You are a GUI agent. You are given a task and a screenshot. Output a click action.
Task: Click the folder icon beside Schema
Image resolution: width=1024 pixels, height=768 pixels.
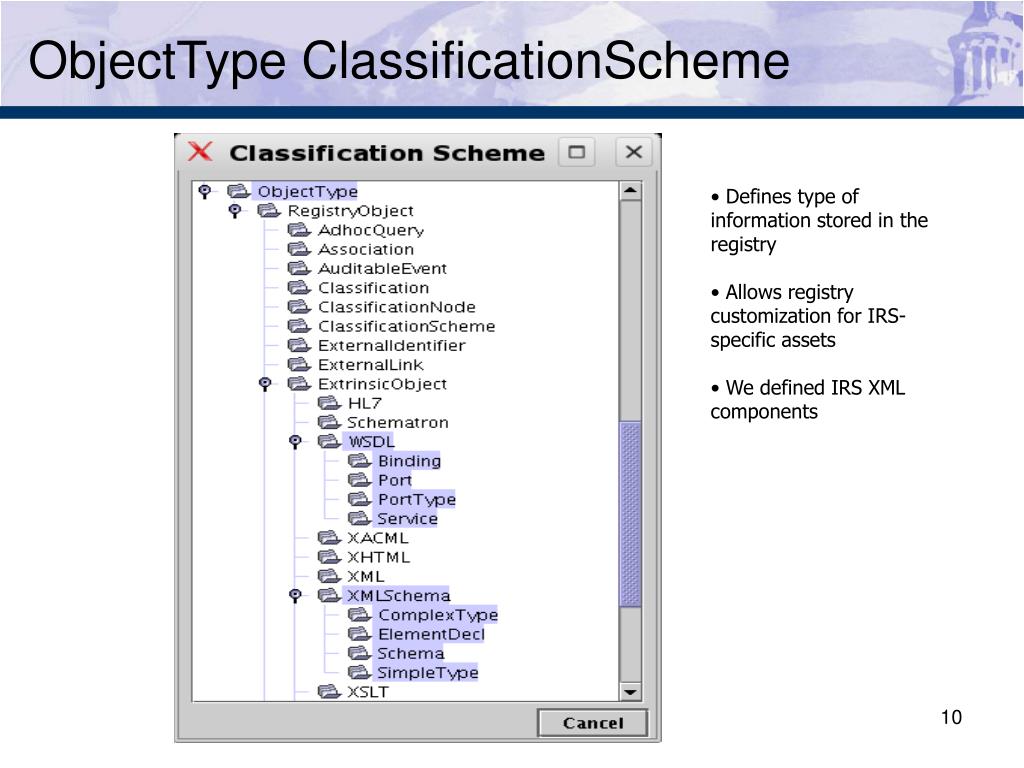click(x=359, y=654)
